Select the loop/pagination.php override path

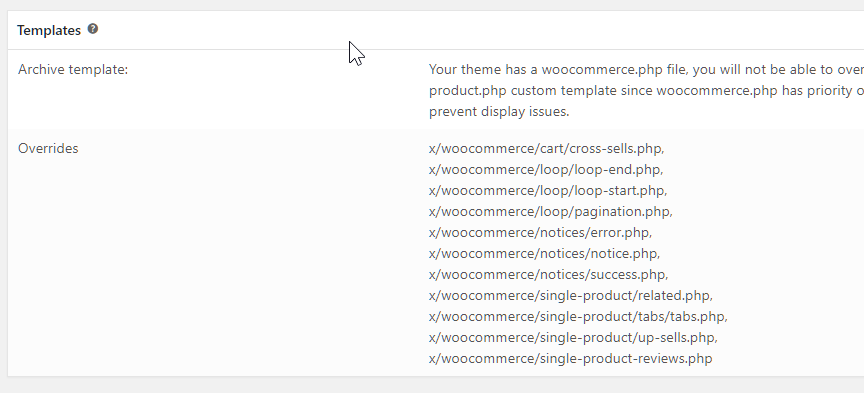tap(550, 212)
